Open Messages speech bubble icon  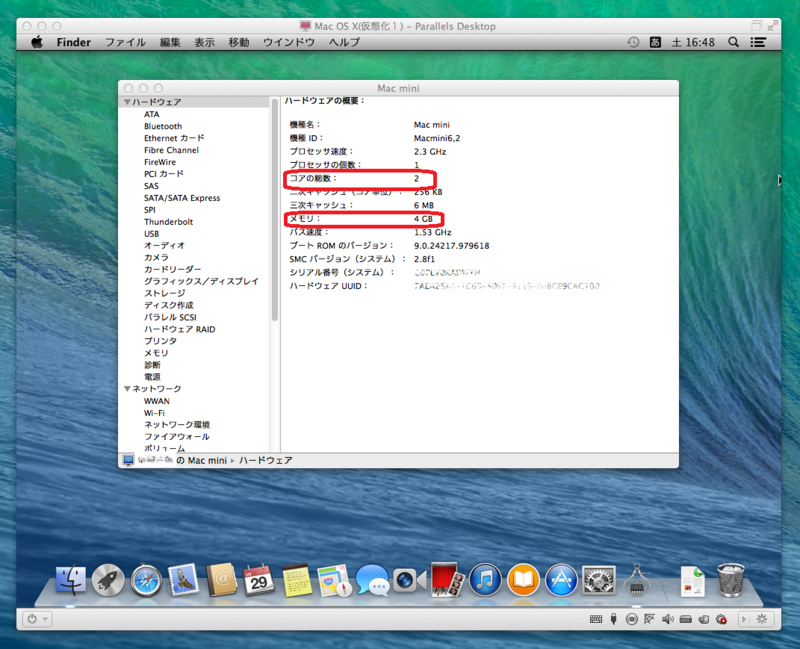click(372, 580)
